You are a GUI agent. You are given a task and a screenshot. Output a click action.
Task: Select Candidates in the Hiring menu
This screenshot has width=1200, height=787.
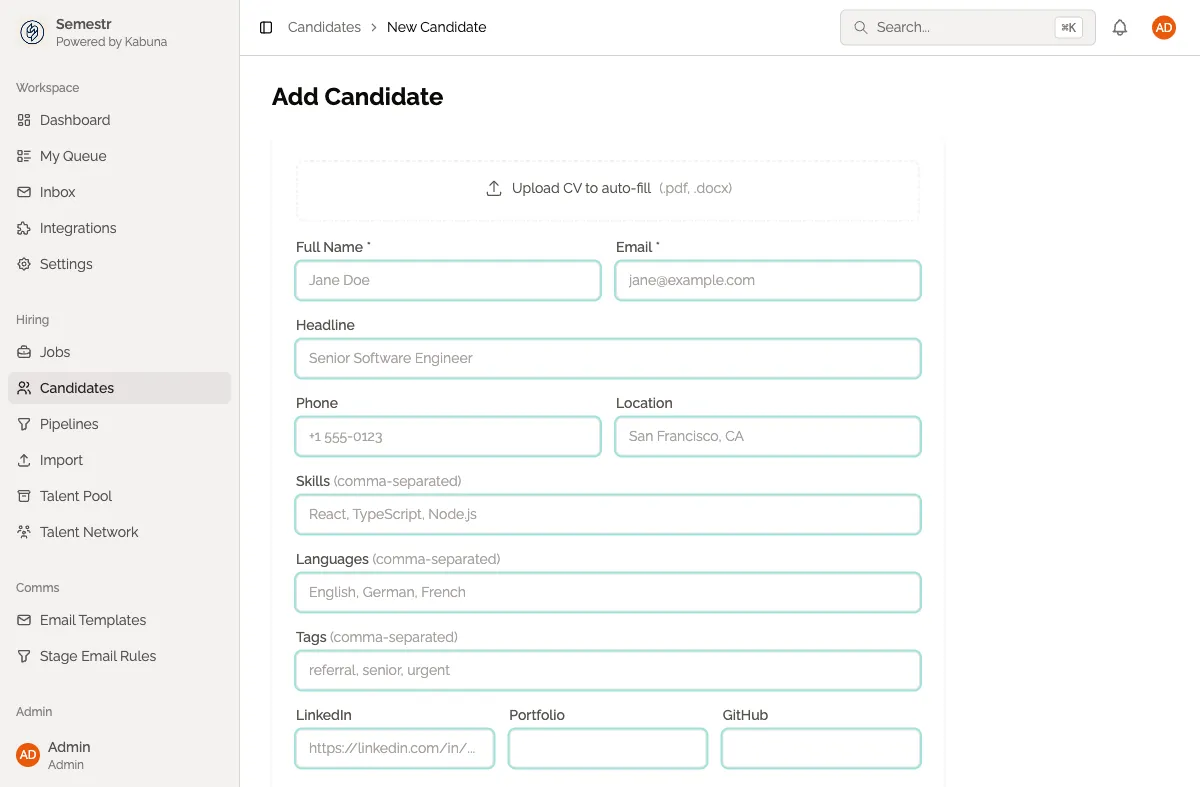tap(75, 388)
